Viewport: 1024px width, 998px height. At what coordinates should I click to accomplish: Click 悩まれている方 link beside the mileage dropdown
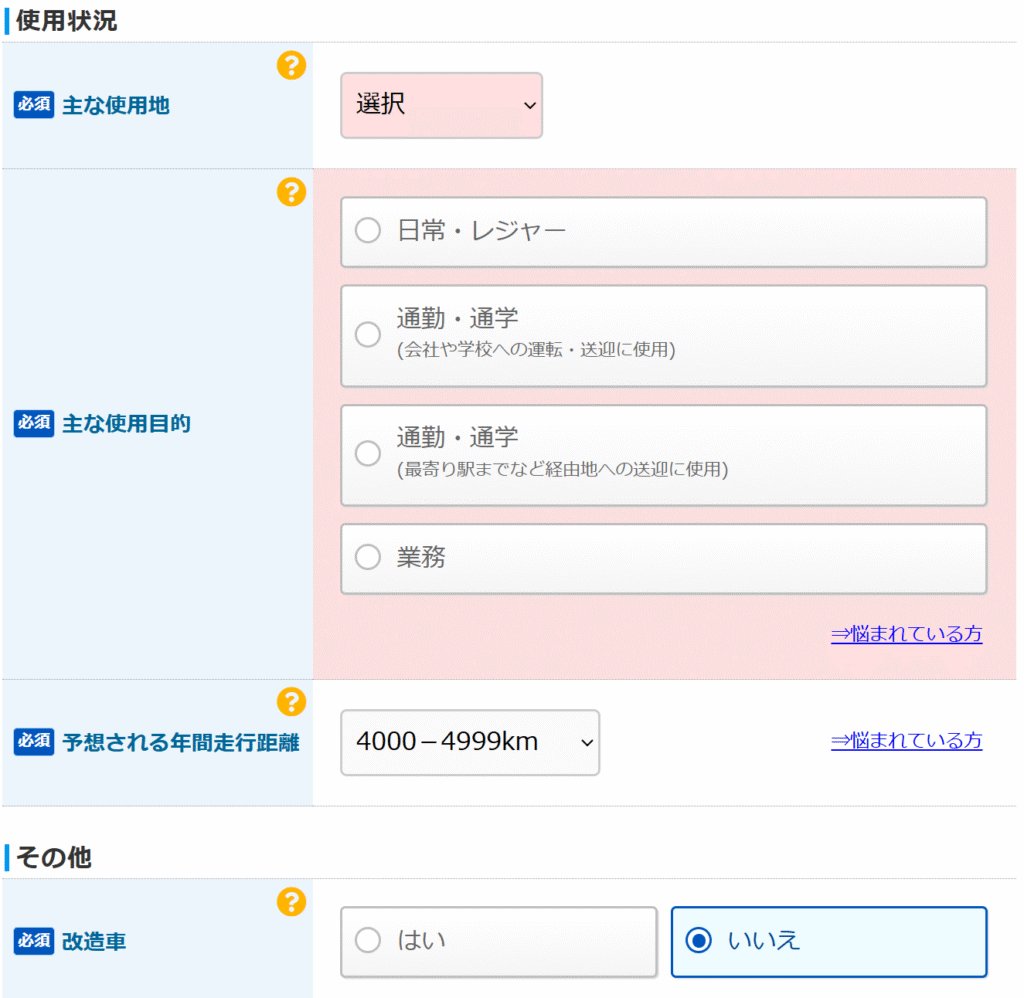(x=906, y=741)
